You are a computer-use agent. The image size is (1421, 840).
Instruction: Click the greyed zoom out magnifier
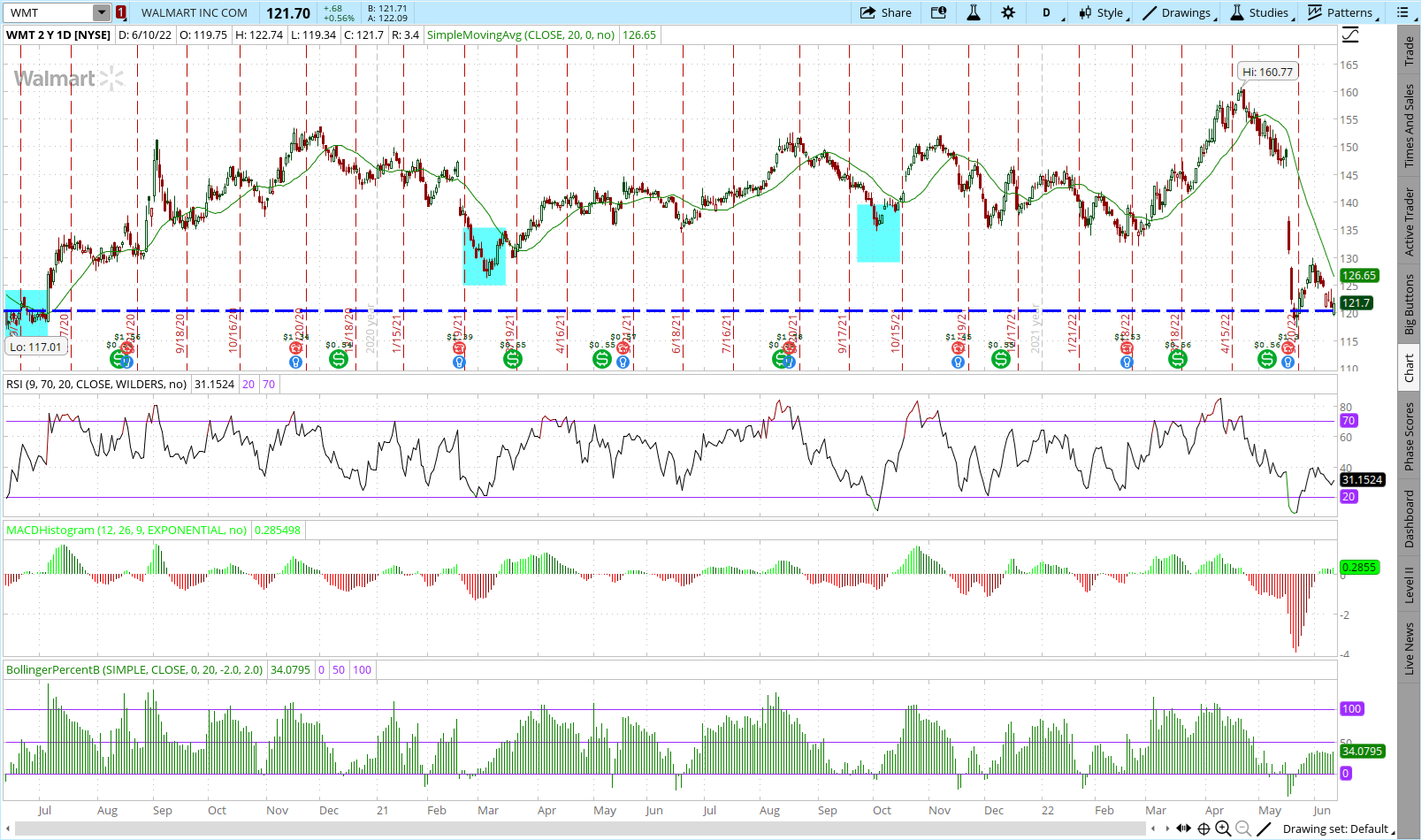pos(1243,829)
